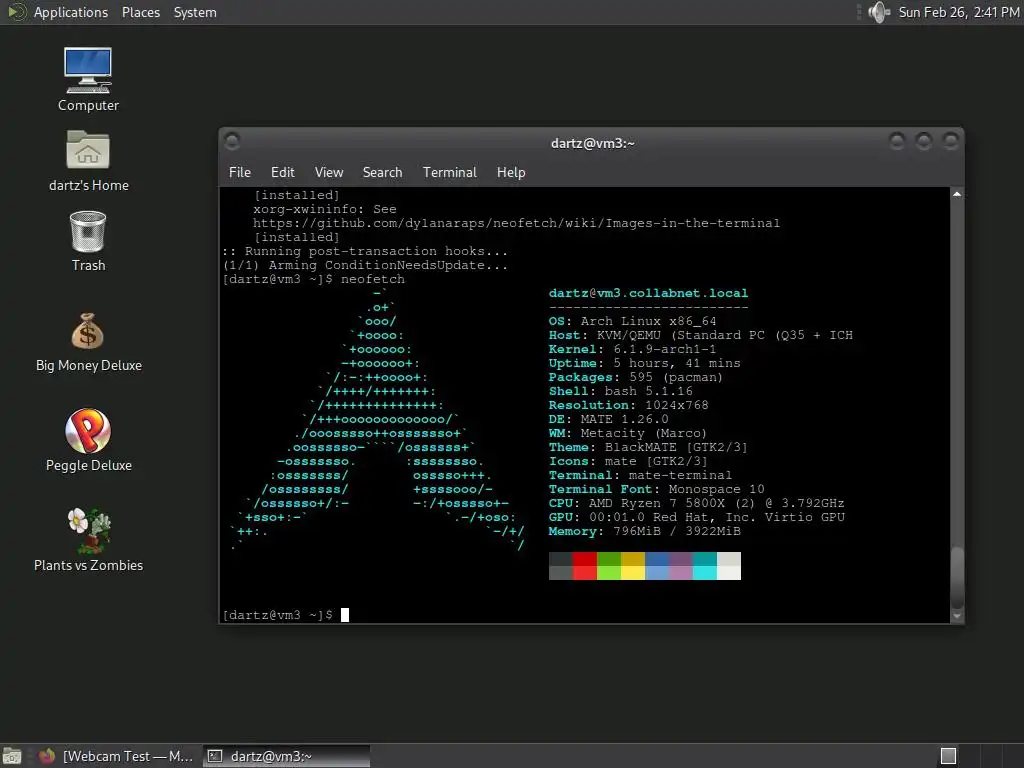Image resolution: width=1024 pixels, height=768 pixels.
Task: Click the workspace switcher square in bottom panel
Action: (948, 756)
